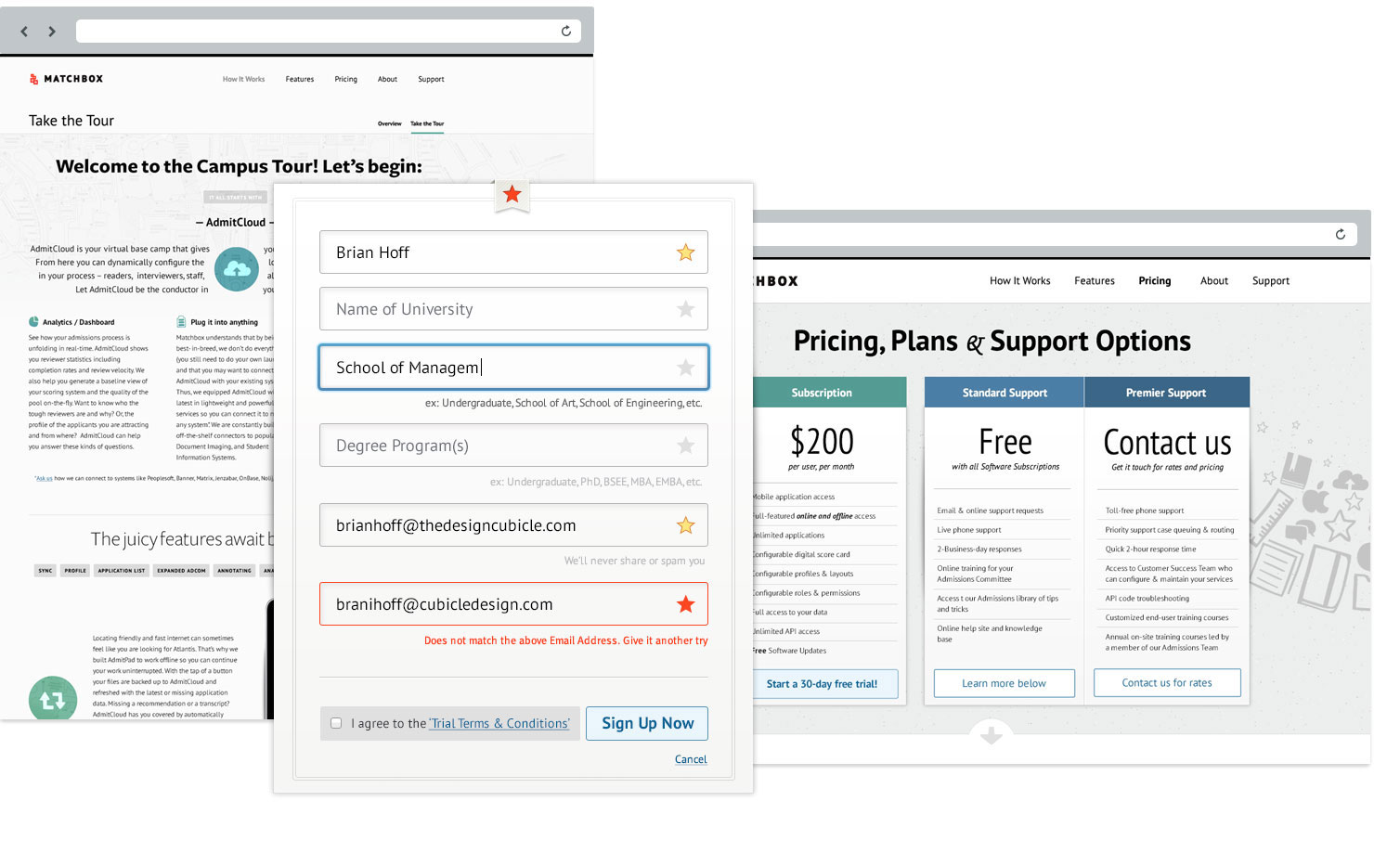Open the Trial Terms & Conditions link
Image resolution: width=1400 pixels, height=866 pixels.
point(499,724)
